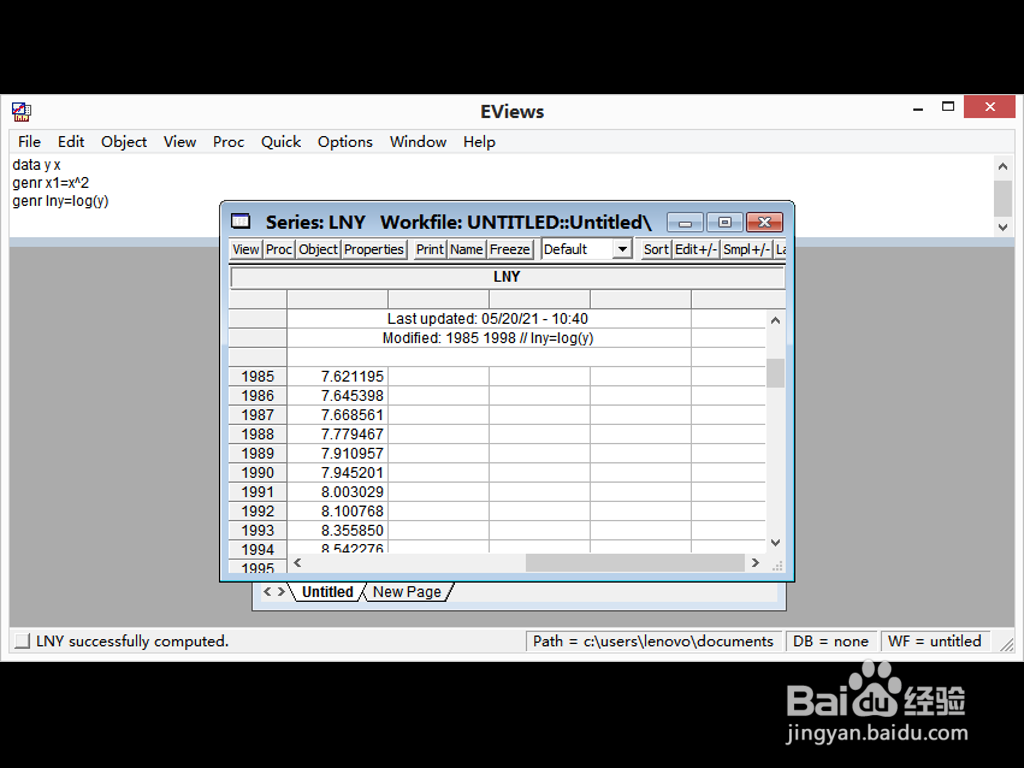Minimize the Series LNY window
This screenshot has width=1024, height=768.
coord(684,223)
